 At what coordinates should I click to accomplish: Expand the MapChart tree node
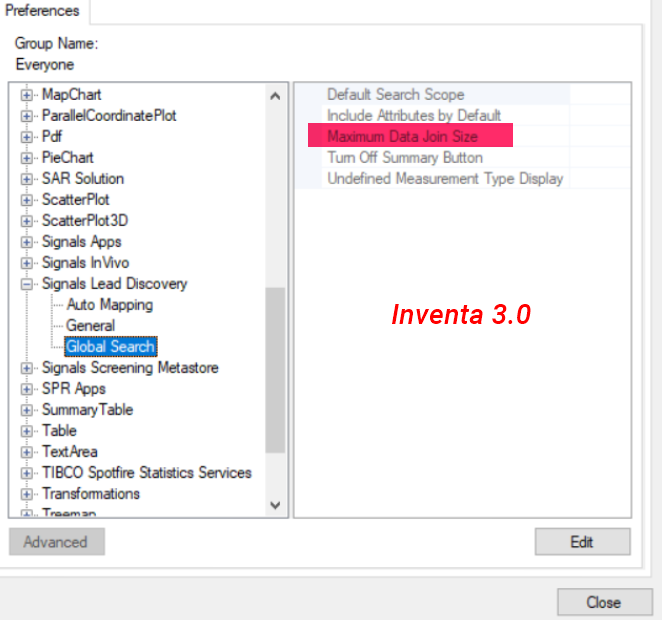(x=26, y=95)
